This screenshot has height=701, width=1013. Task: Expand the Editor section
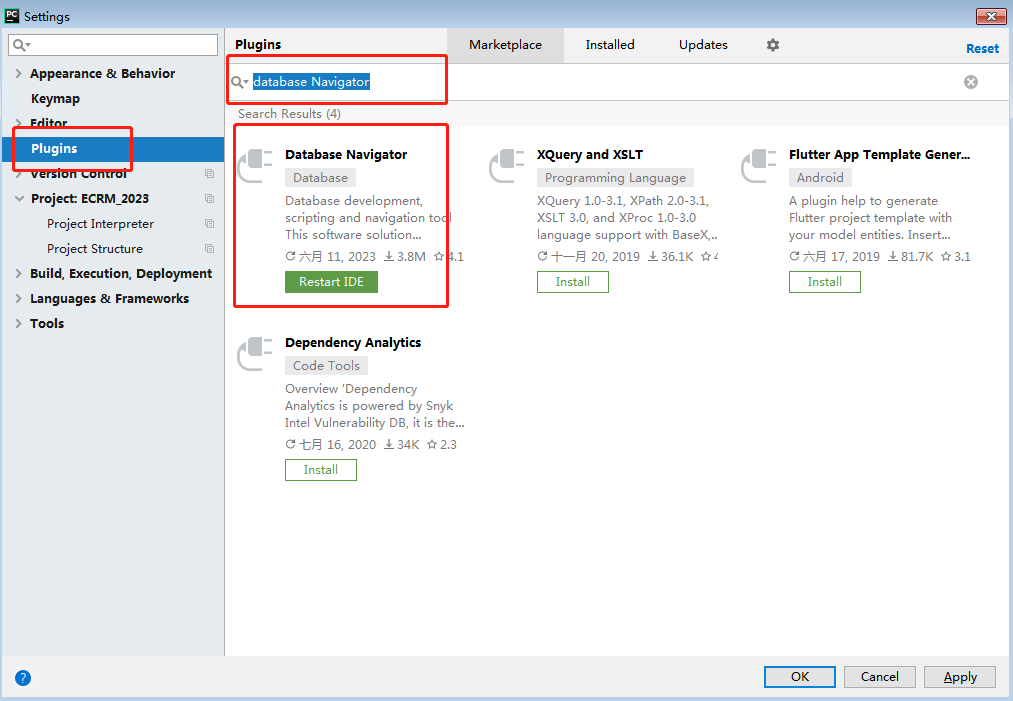[x=18, y=123]
